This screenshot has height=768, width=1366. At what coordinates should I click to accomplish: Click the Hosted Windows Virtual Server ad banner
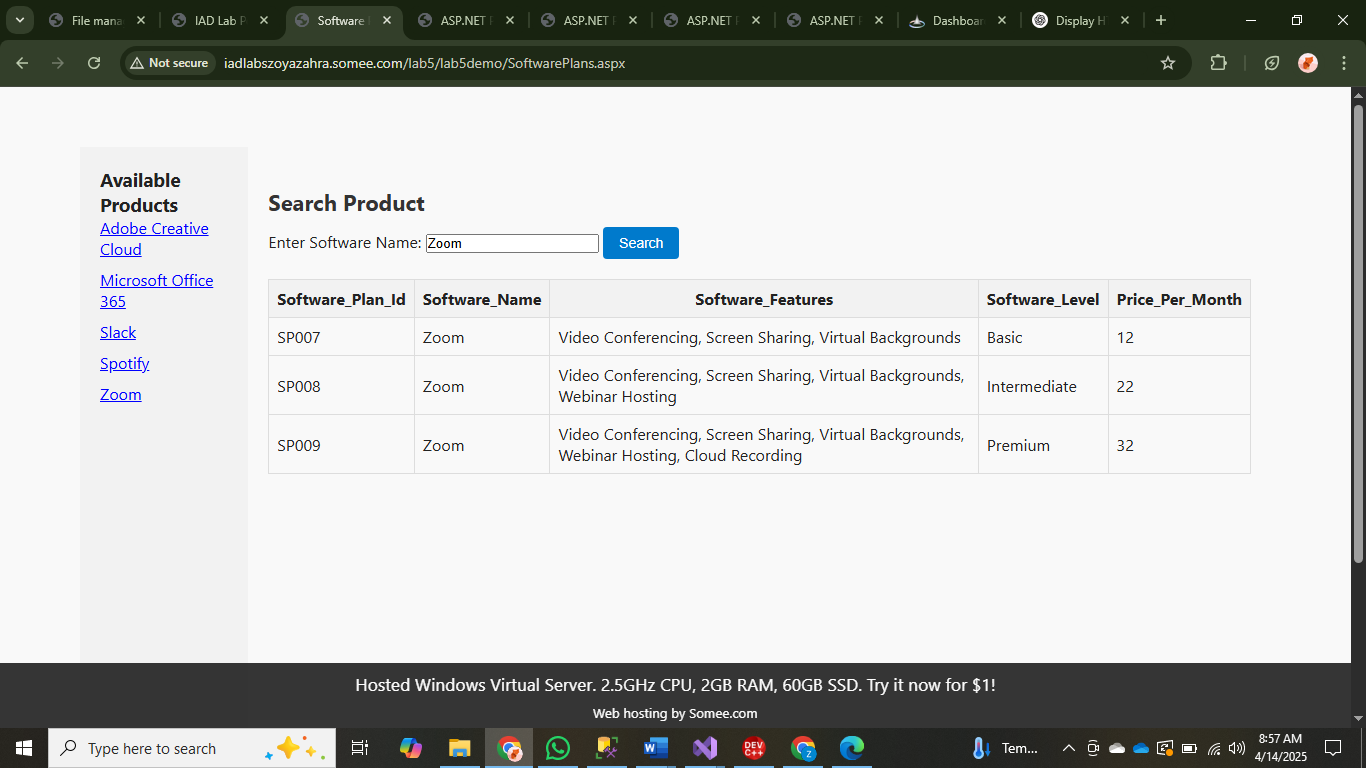675,685
